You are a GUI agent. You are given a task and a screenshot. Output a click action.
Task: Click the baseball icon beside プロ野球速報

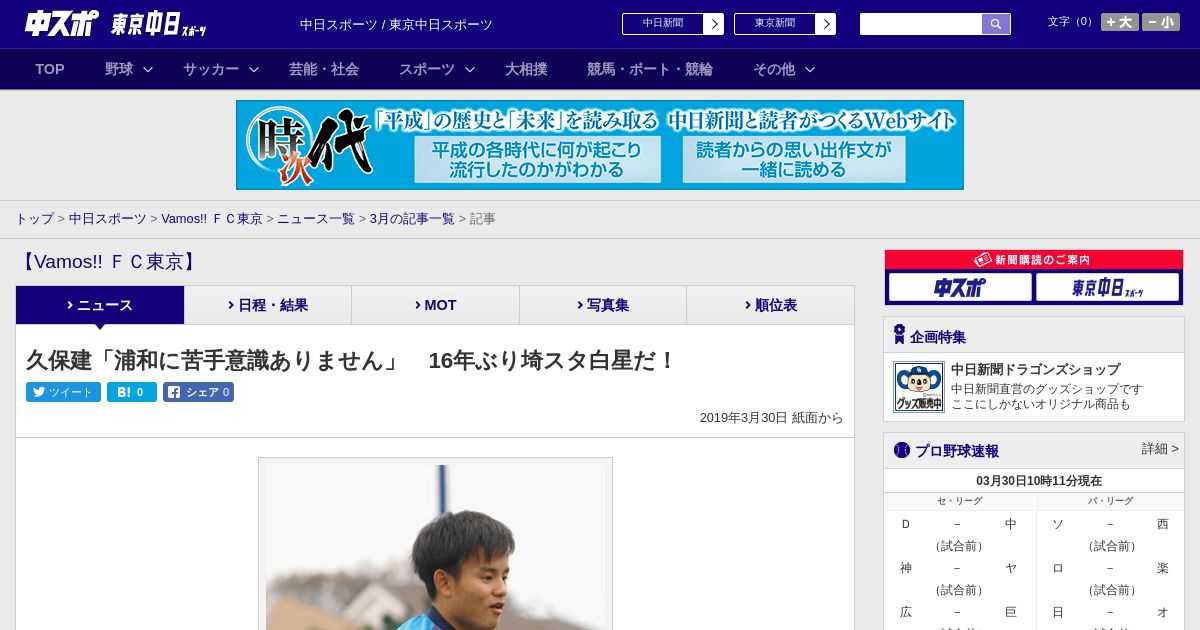[902, 450]
